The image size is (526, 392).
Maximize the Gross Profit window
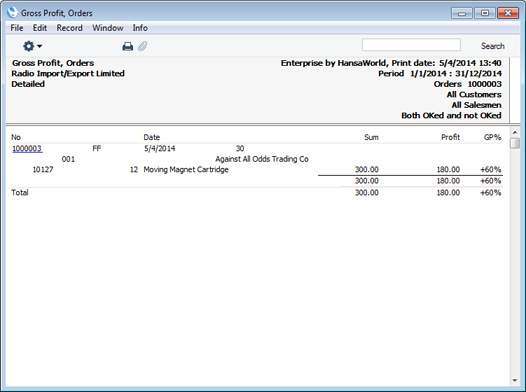coord(485,13)
